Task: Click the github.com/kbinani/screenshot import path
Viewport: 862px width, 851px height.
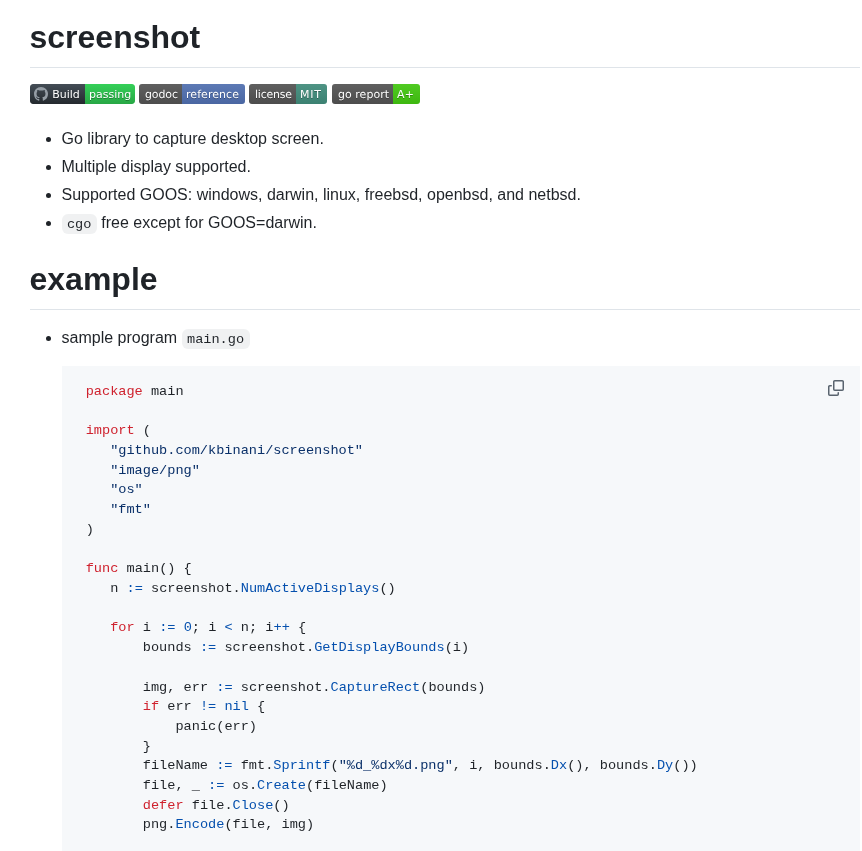Action: tap(236, 450)
